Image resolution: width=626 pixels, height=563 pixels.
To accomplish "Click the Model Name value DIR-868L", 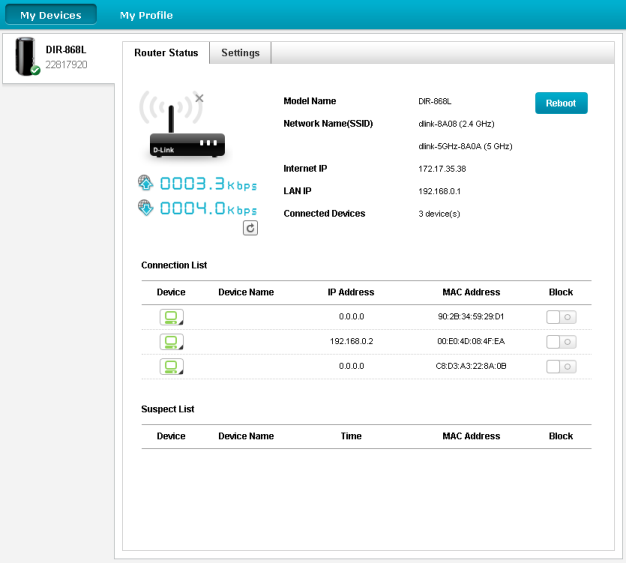I will [435, 101].
